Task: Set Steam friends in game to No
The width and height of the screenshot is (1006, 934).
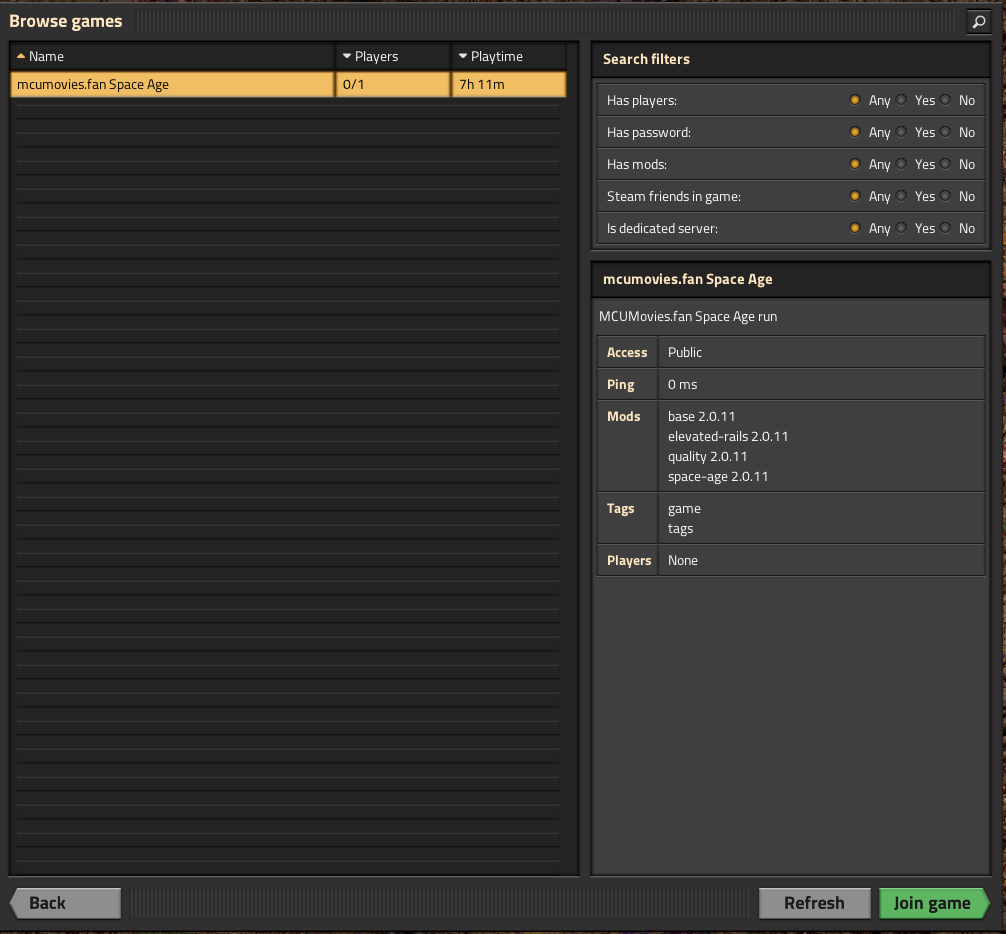Action: coord(946,196)
